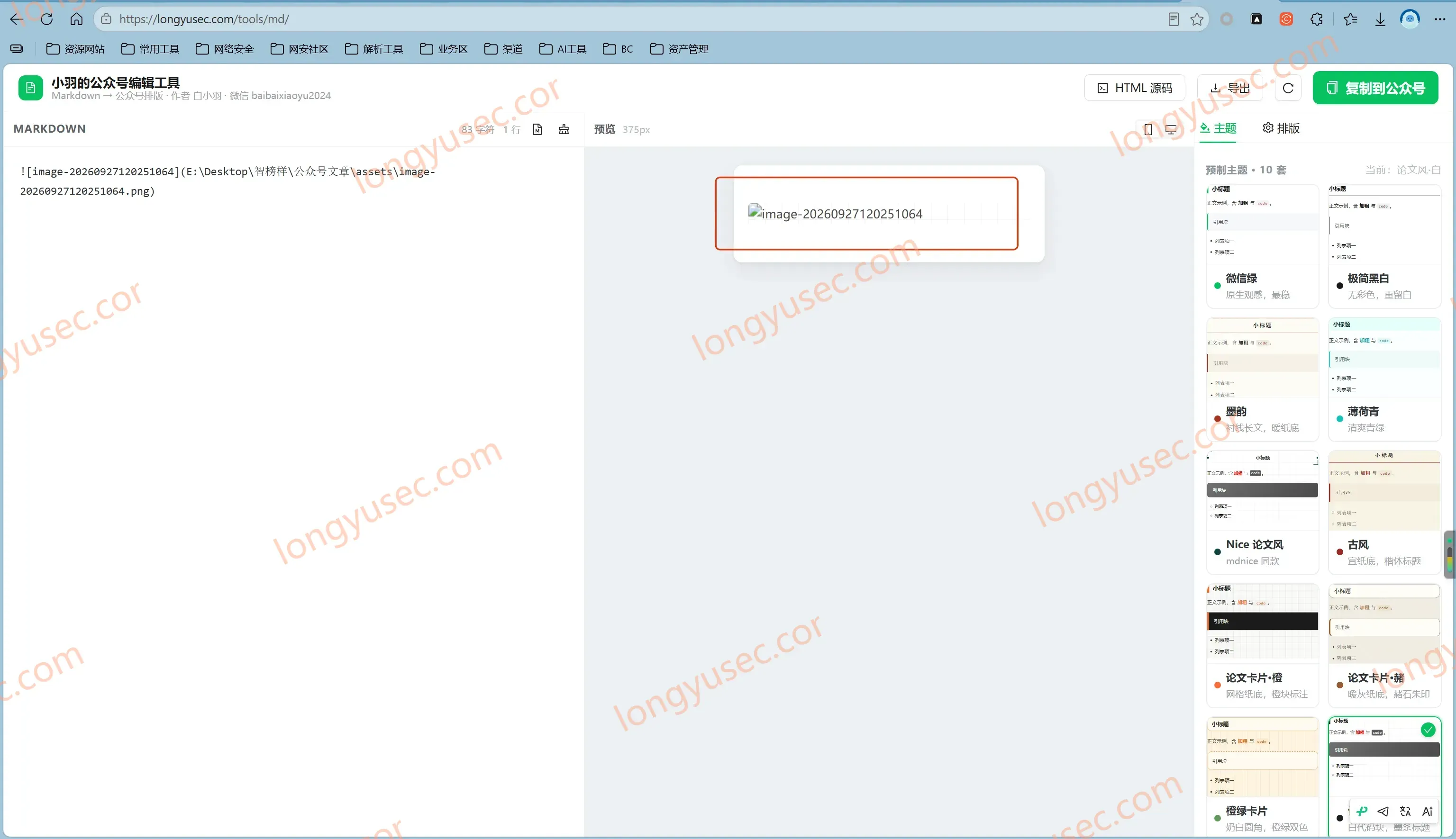Open the 解析工具 bookmarks folder
Image resolution: width=1456 pixels, height=839 pixels.
(x=374, y=49)
